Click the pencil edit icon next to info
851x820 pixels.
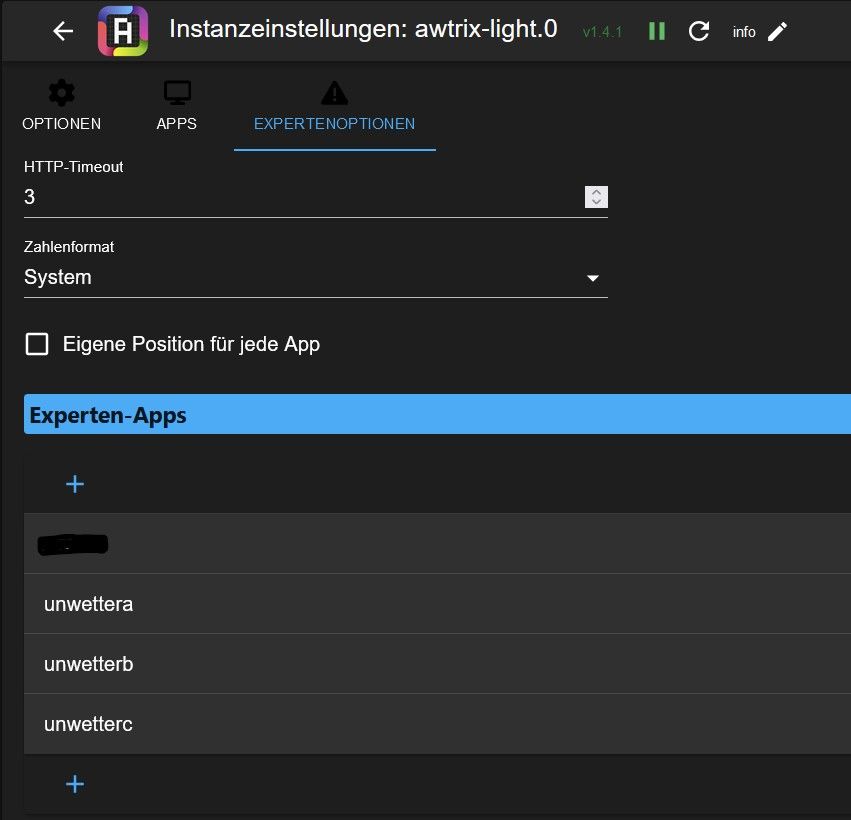coord(777,31)
